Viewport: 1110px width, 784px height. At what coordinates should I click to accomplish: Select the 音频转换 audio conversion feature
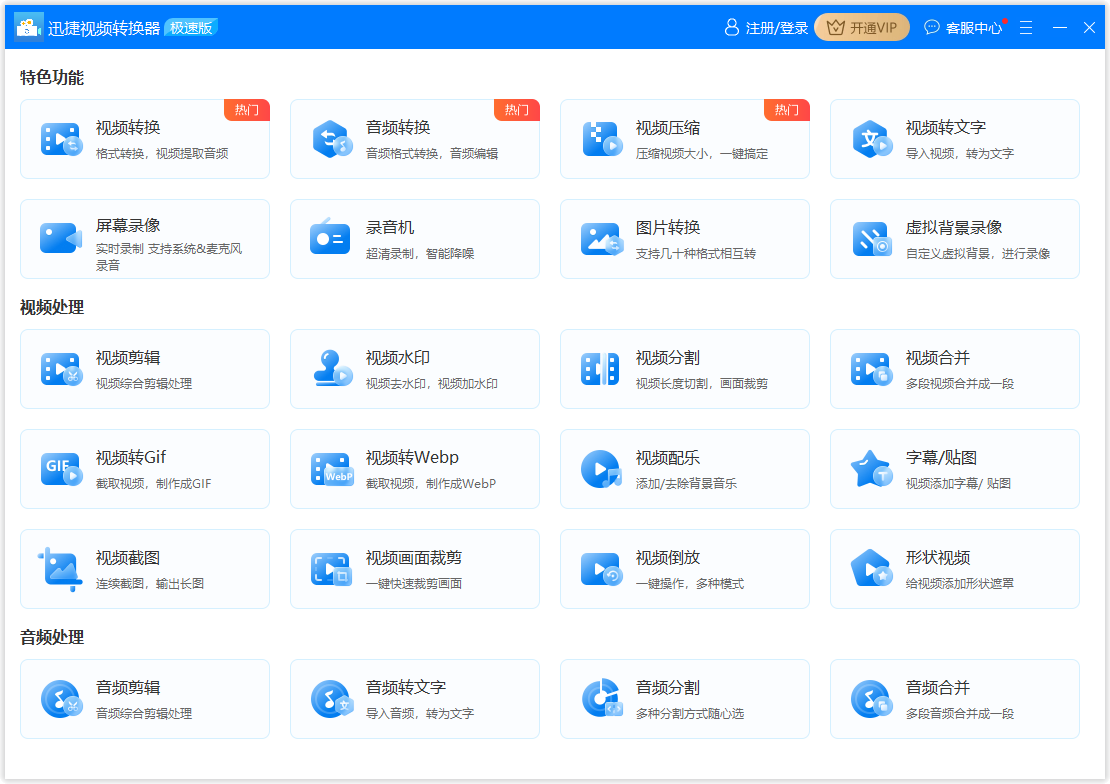pos(415,140)
